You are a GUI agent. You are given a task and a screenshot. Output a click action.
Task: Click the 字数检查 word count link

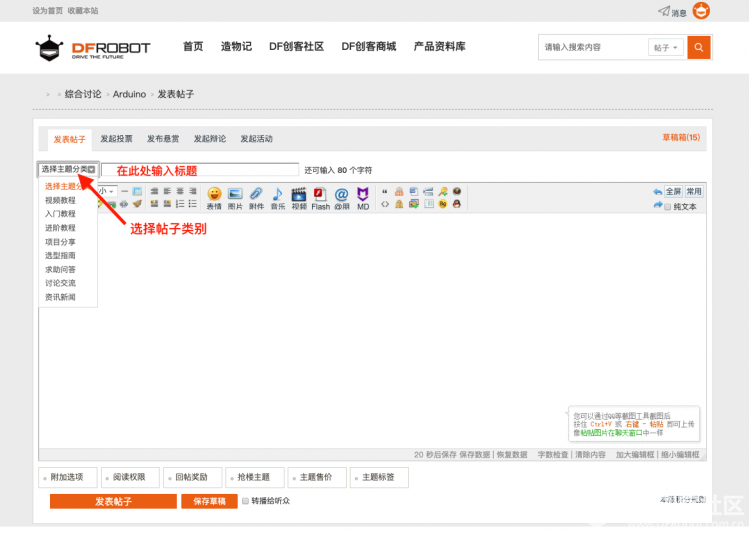click(x=553, y=455)
